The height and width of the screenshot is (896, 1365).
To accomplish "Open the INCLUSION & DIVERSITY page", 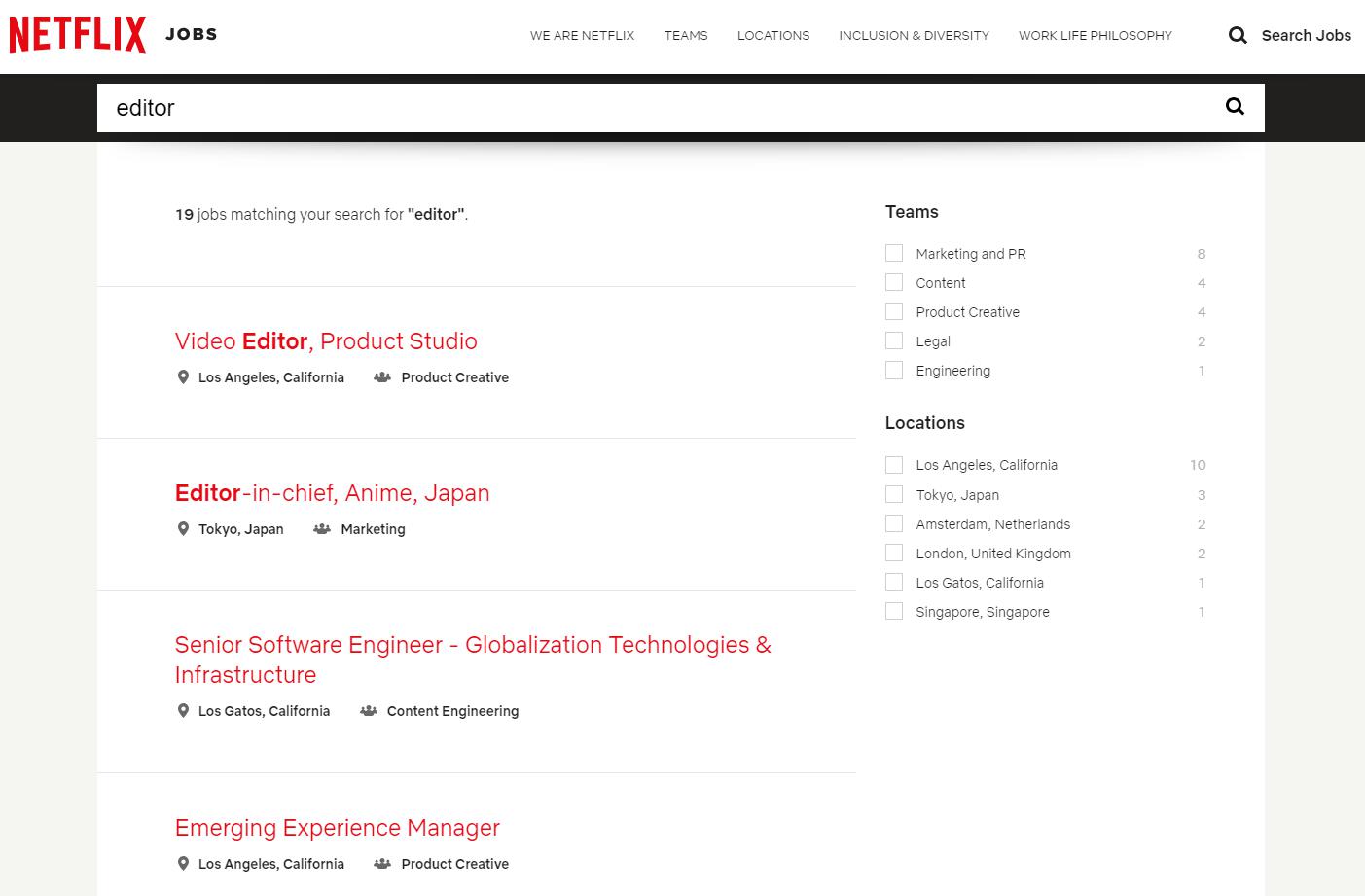I will (x=914, y=36).
